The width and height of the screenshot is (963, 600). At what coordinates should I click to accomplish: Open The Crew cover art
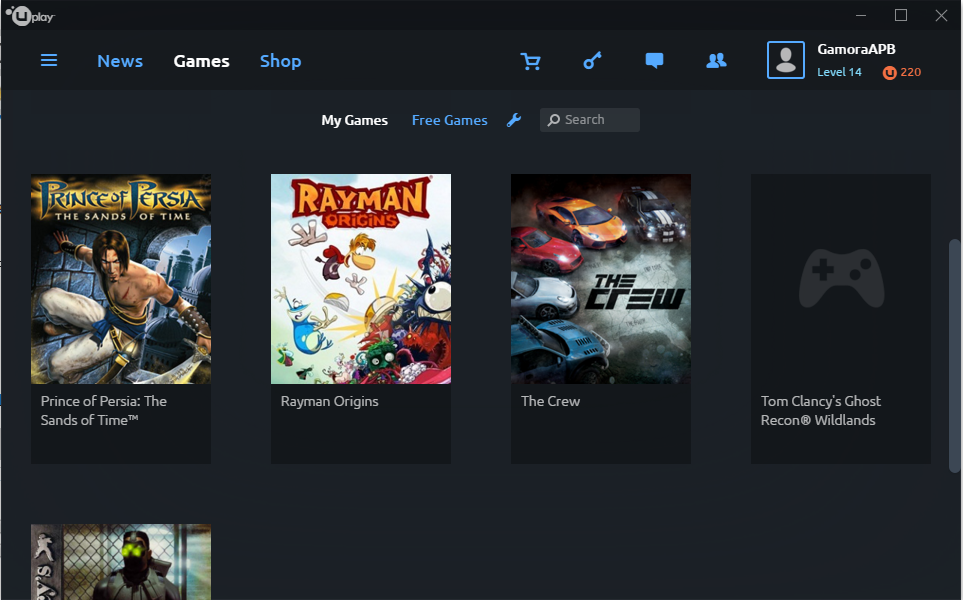click(x=601, y=279)
